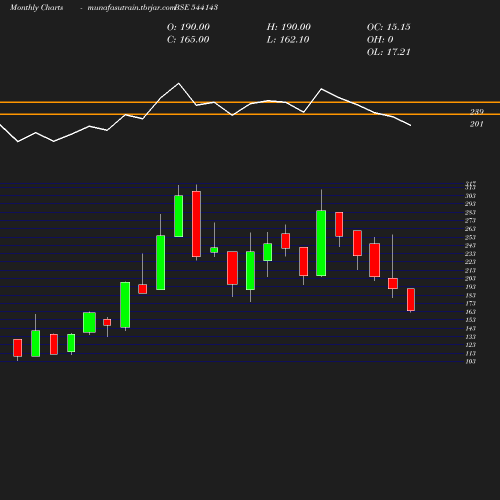Click the price axis label '163'
Viewport: 500px width, 500px height.
pos(470,312)
